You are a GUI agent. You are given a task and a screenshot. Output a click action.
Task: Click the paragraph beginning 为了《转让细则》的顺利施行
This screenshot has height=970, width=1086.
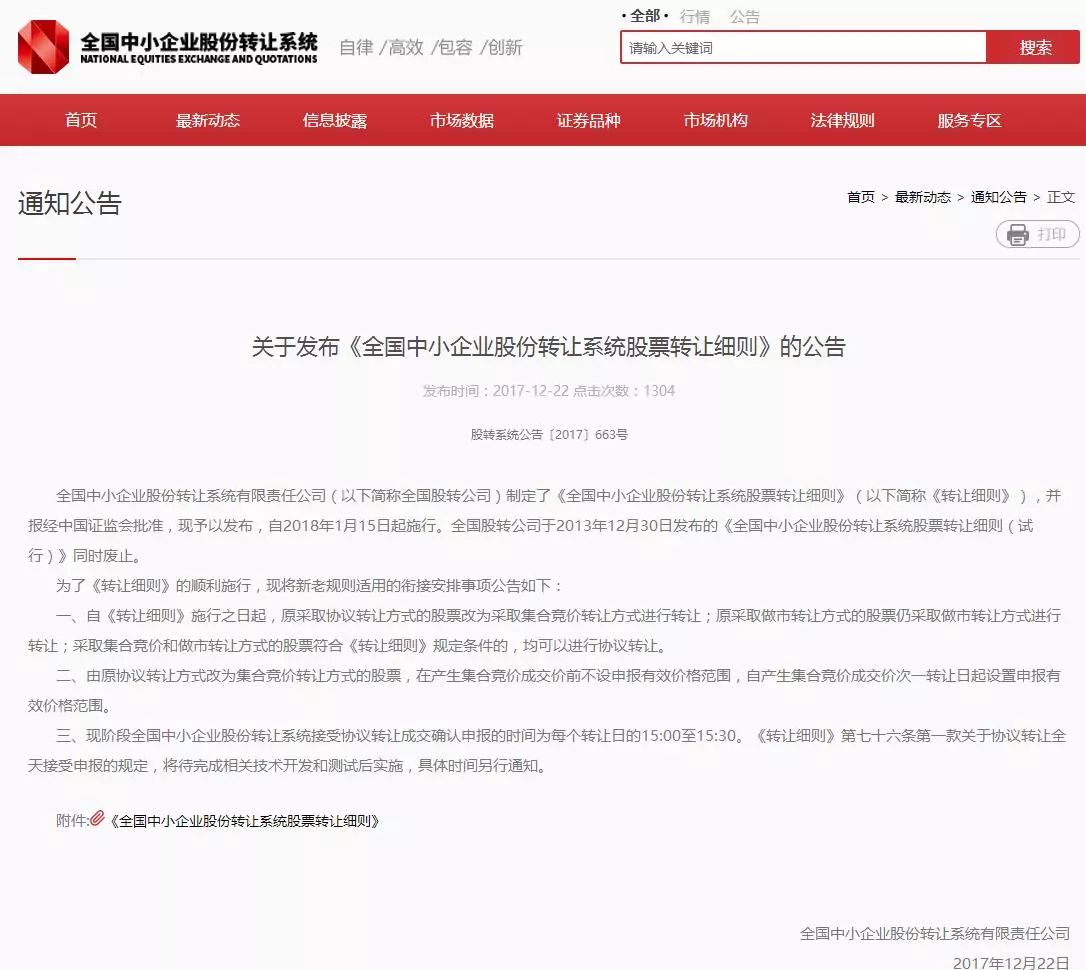(308, 586)
